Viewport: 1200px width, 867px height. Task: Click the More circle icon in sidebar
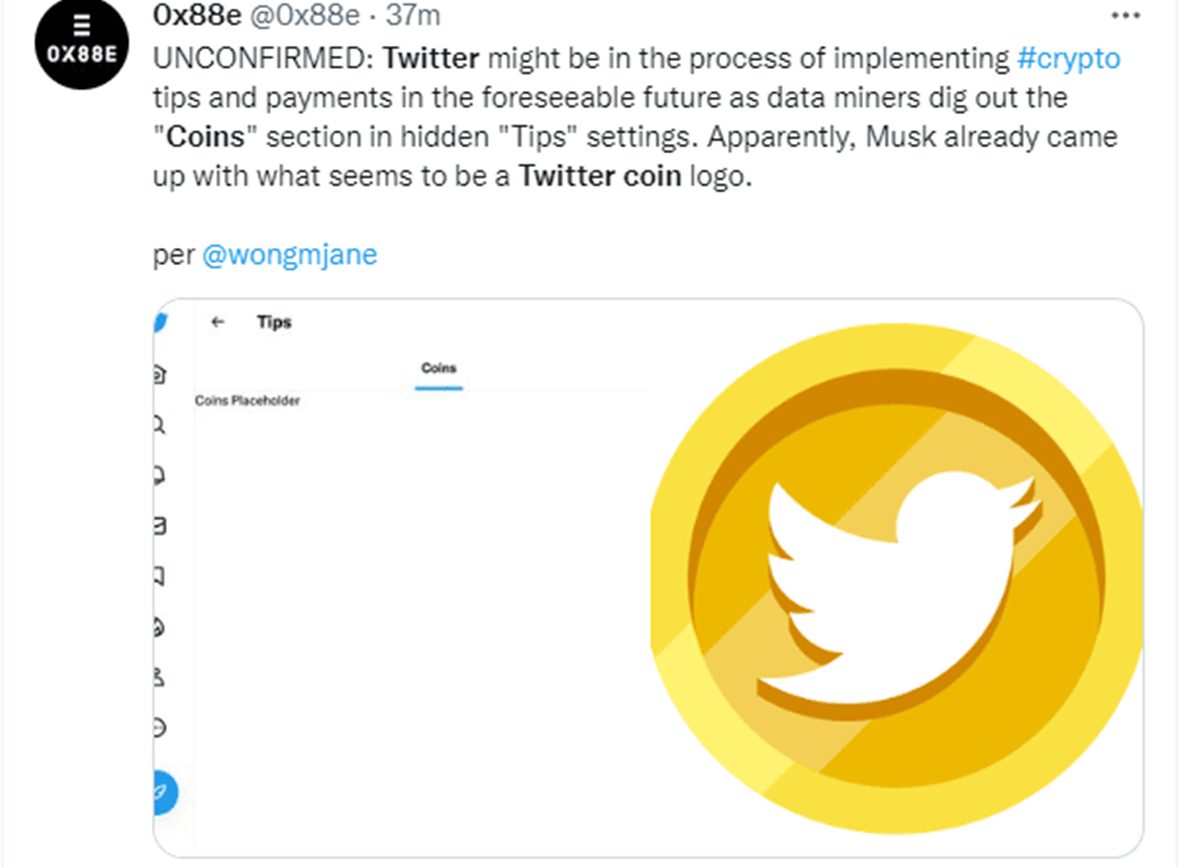pos(159,728)
